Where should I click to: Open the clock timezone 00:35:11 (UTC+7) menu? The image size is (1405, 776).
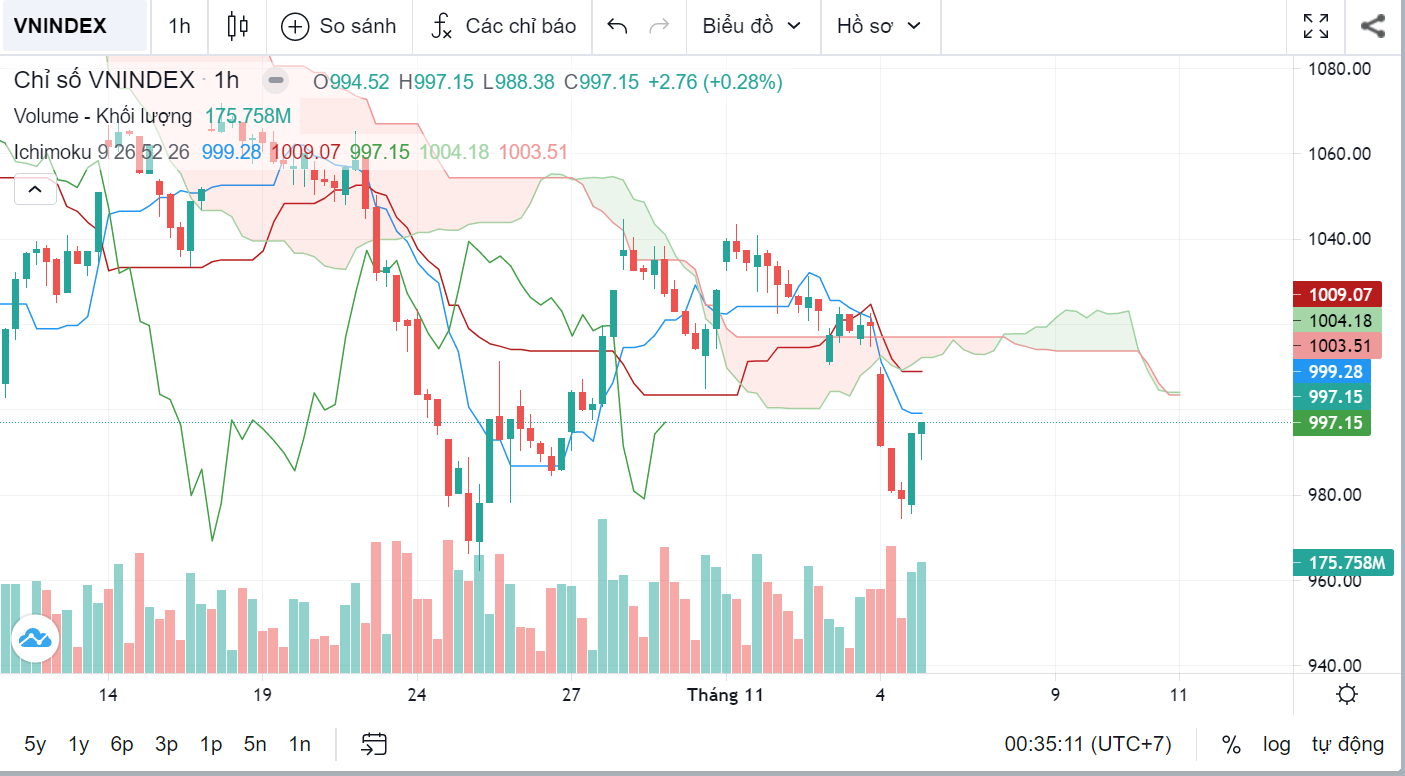(x=1088, y=744)
